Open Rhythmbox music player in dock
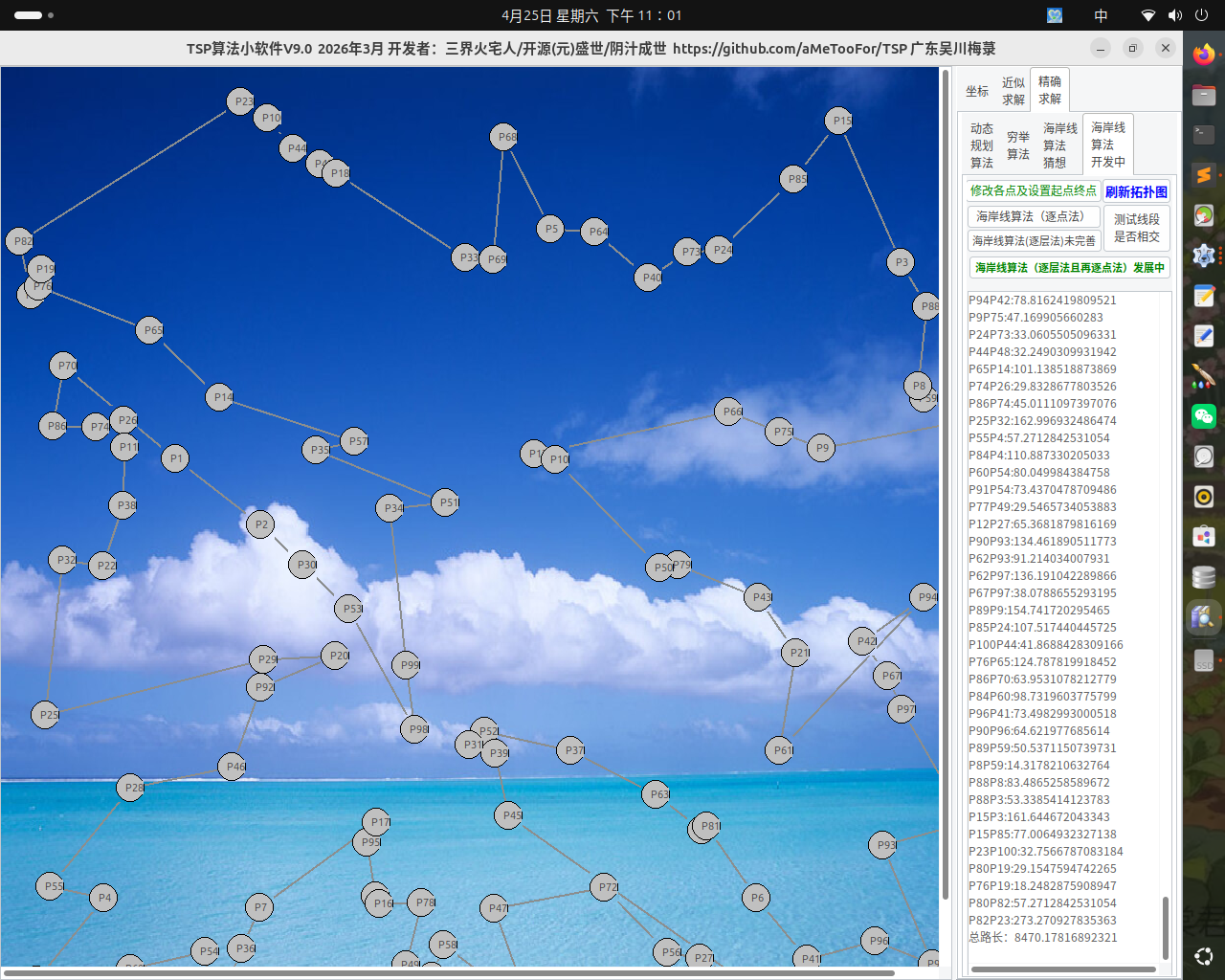The width and height of the screenshot is (1225, 980). click(x=1204, y=497)
